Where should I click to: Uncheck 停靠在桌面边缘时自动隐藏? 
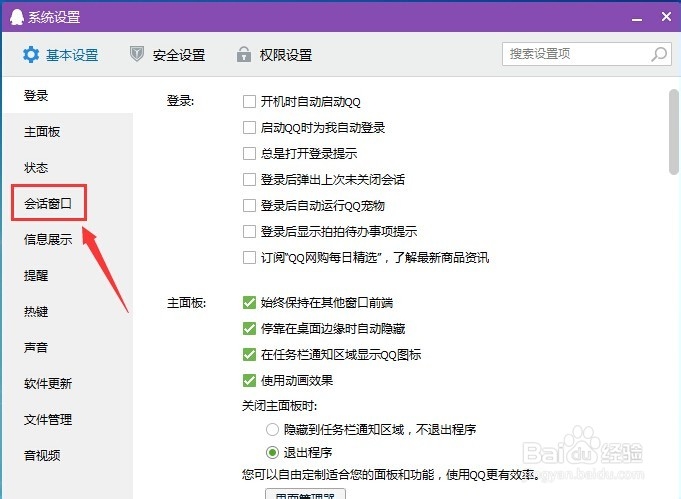point(249,328)
